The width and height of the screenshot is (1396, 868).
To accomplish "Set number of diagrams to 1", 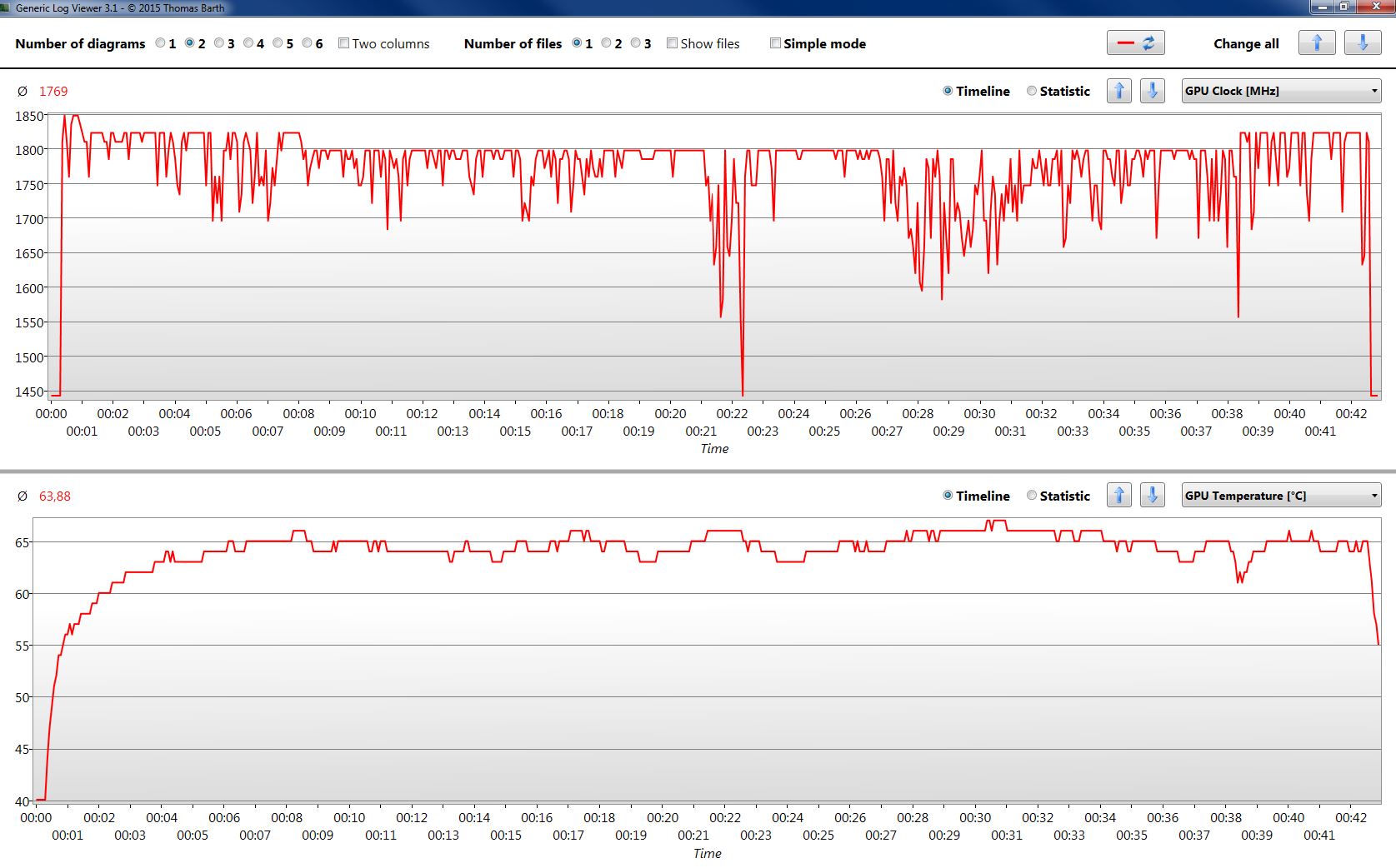I will (160, 43).
